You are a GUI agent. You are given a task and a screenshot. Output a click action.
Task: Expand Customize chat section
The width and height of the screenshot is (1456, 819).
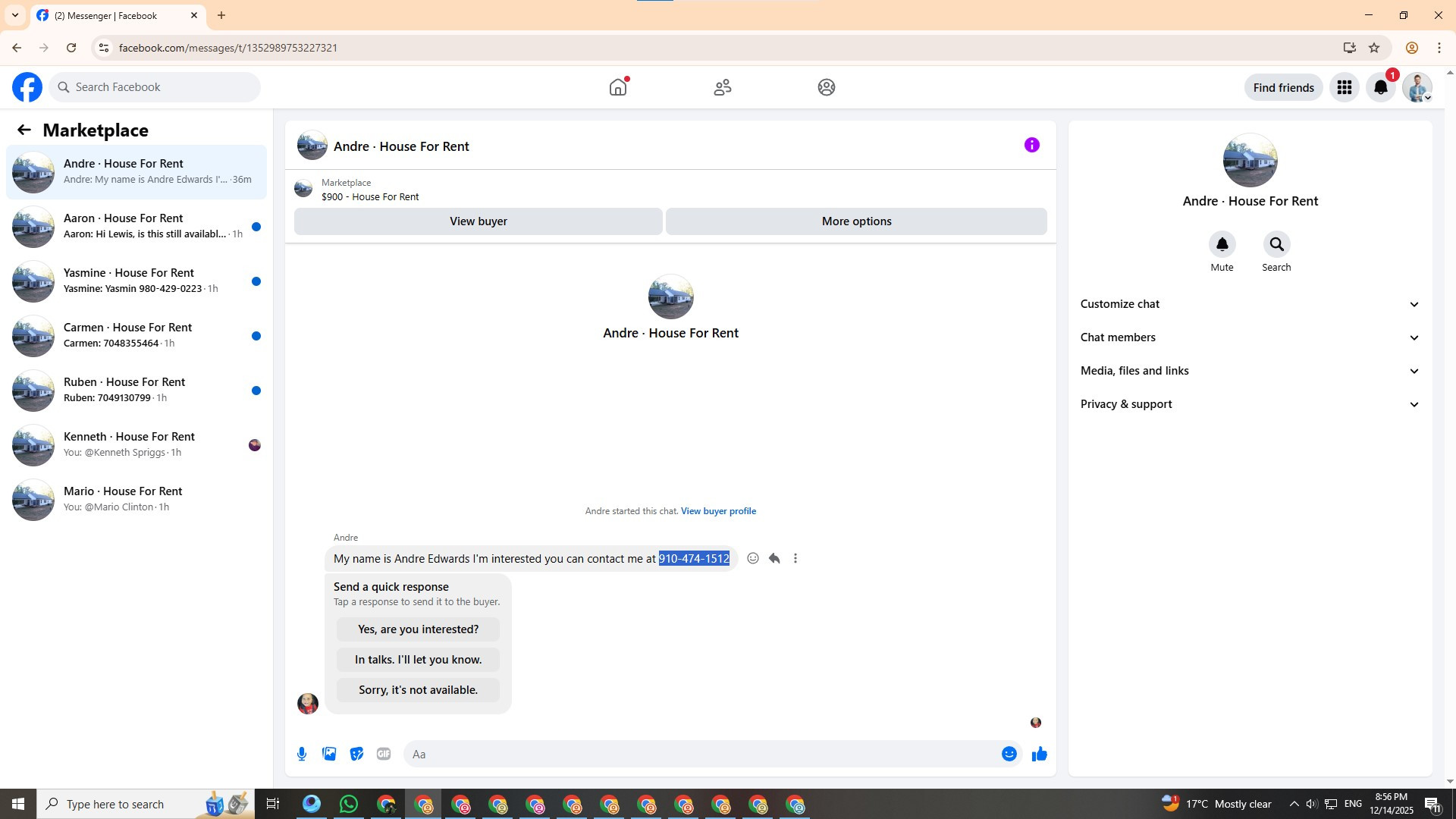click(1250, 304)
